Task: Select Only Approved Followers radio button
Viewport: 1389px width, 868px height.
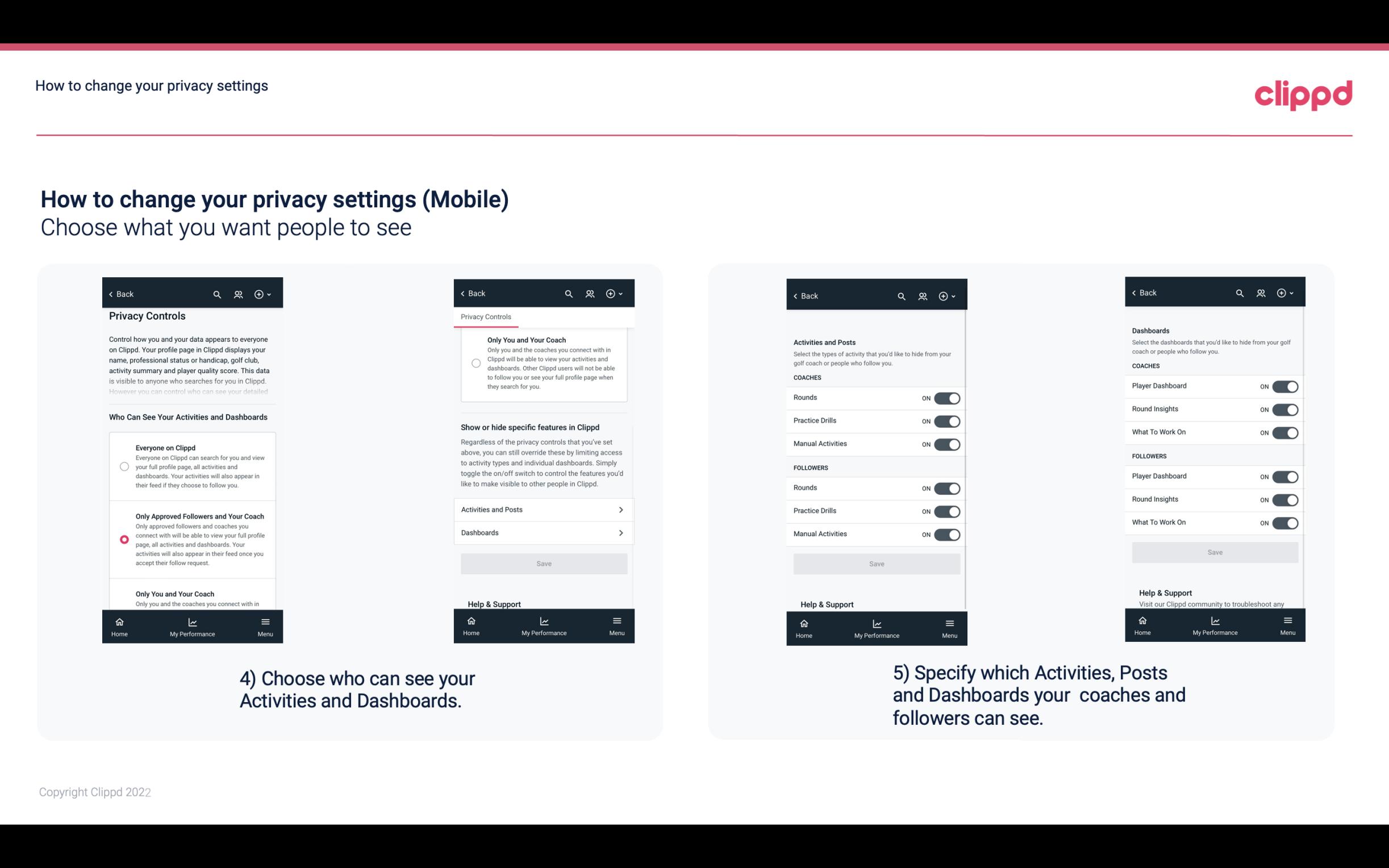Action: 123,539
